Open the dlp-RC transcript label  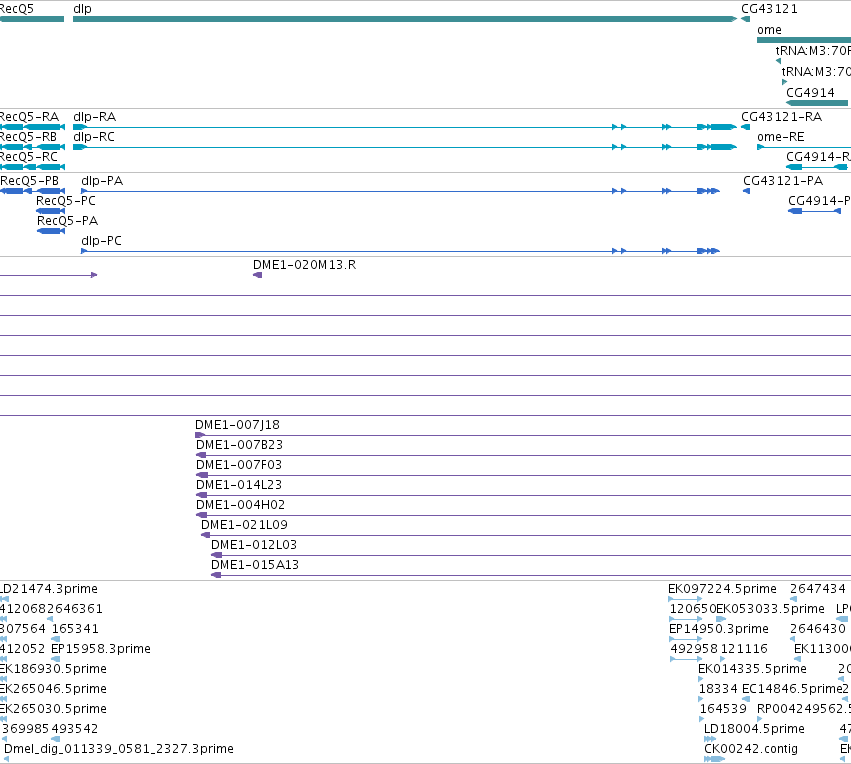click(94, 137)
